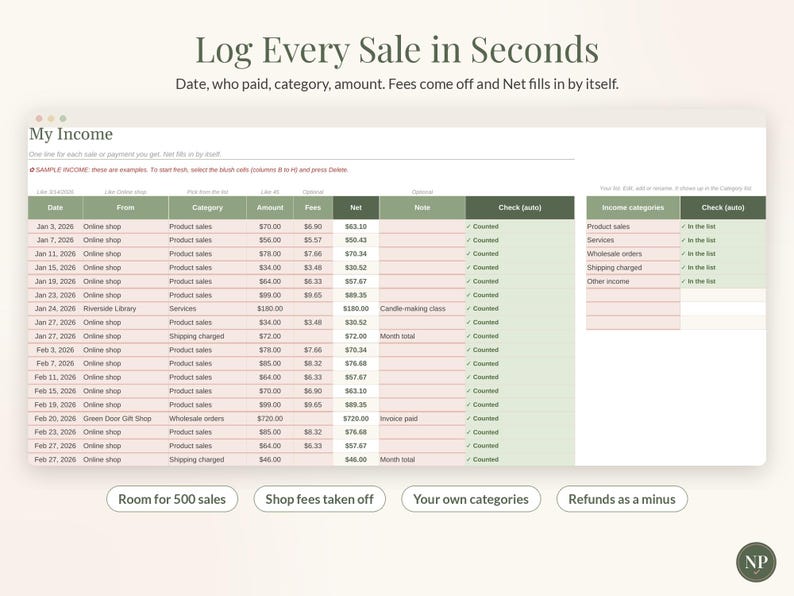Select the Note column header
This screenshot has width=794, height=596.
[x=422, y=208]
